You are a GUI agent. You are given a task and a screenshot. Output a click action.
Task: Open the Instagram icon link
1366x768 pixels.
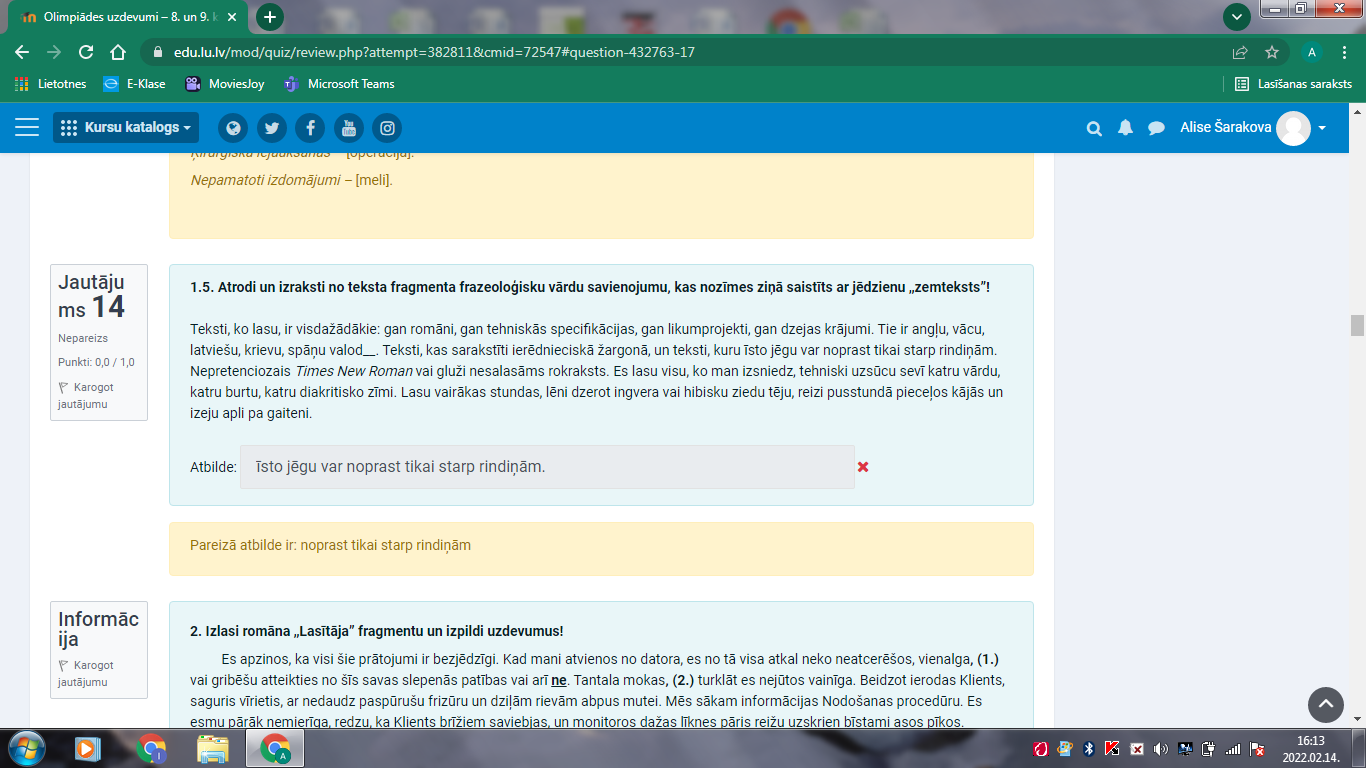[387, 128]
